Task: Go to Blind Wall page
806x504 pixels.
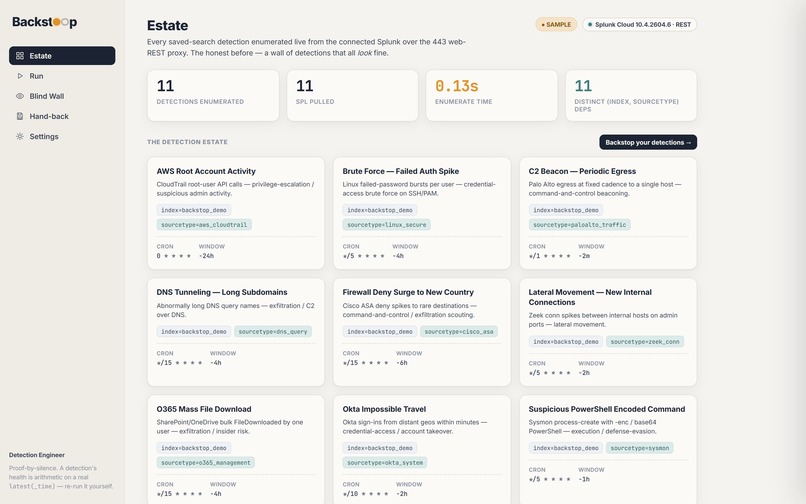Action: (x=62, y=96)
